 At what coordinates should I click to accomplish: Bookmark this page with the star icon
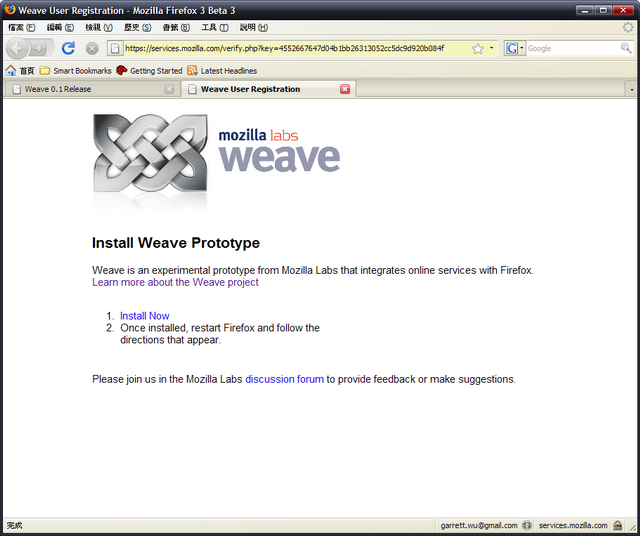478,49
